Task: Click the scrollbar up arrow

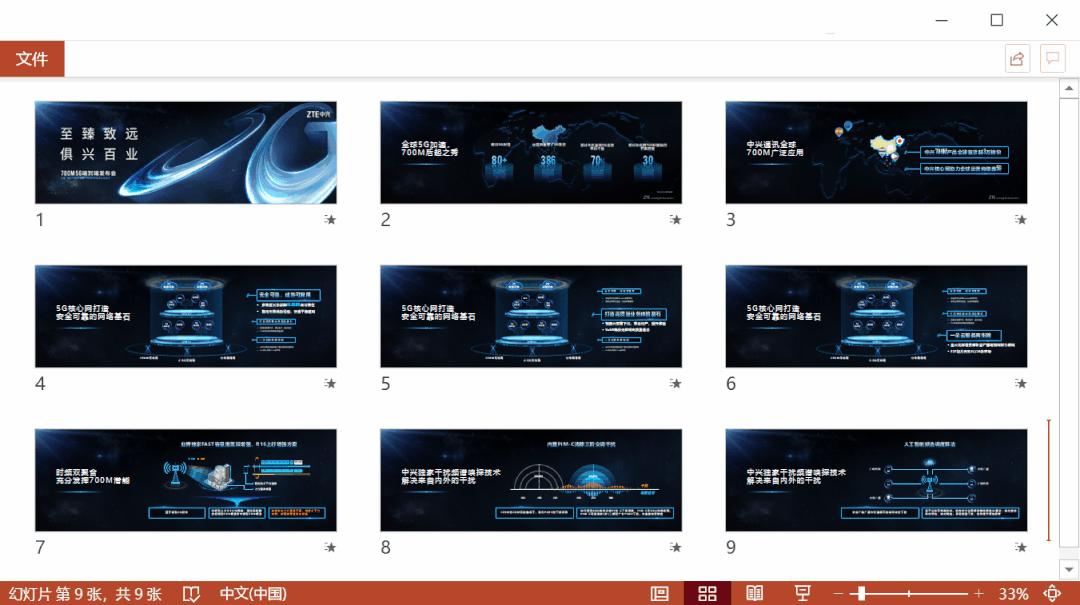Action: (1068, 88)
